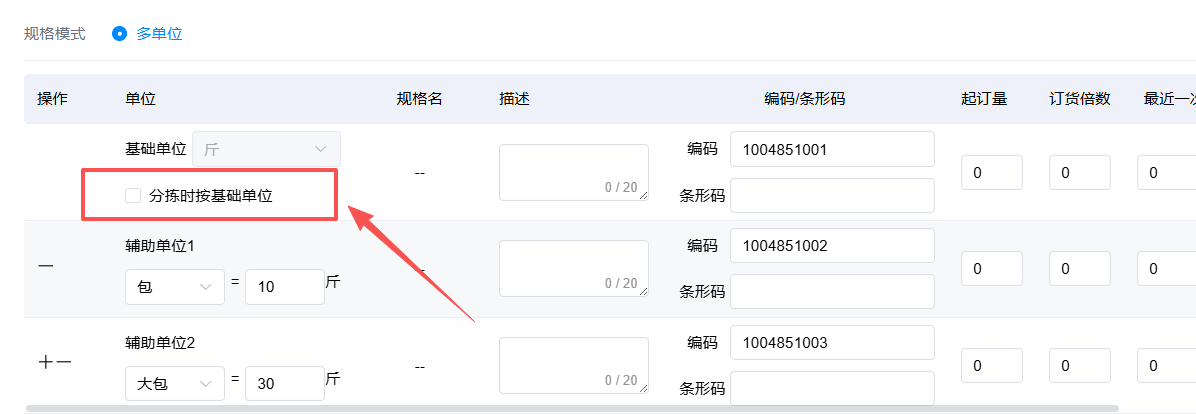
Task: Click 订货倍数 field in 辅助单位1 row
Action: (1079, 268)
